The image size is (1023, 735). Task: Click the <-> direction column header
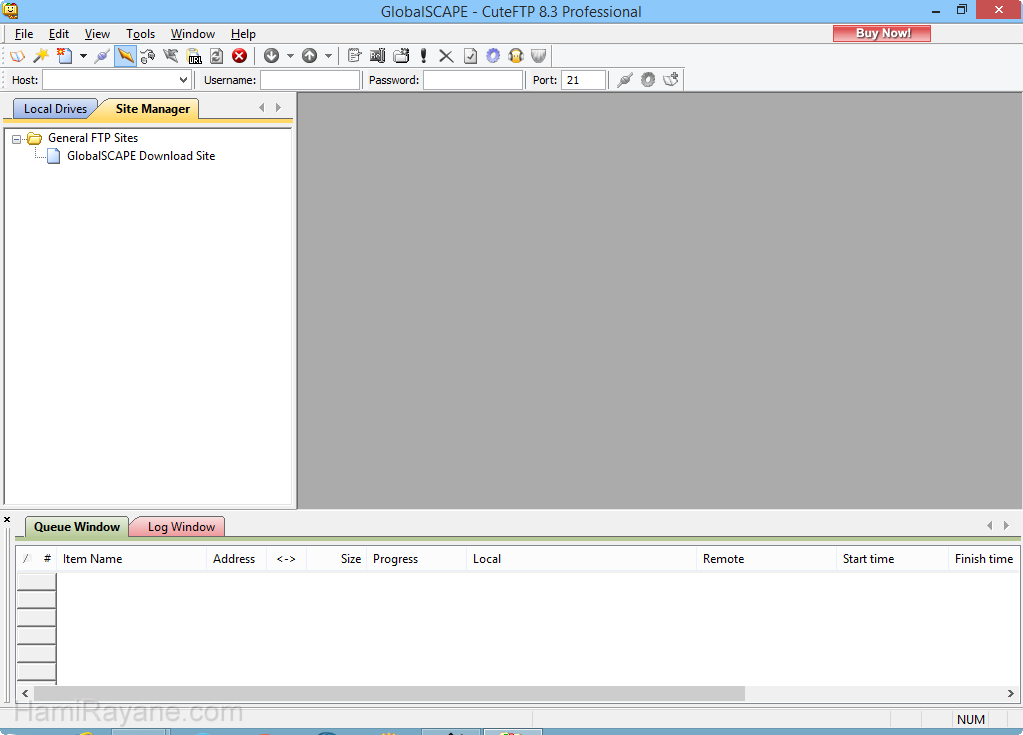[x=286, y=559]
